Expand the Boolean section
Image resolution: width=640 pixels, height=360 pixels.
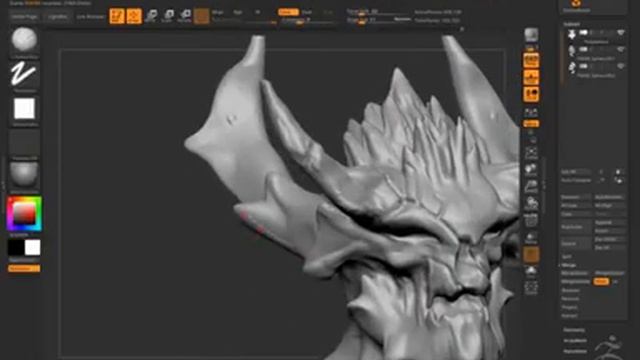click(x=571, y=290)
